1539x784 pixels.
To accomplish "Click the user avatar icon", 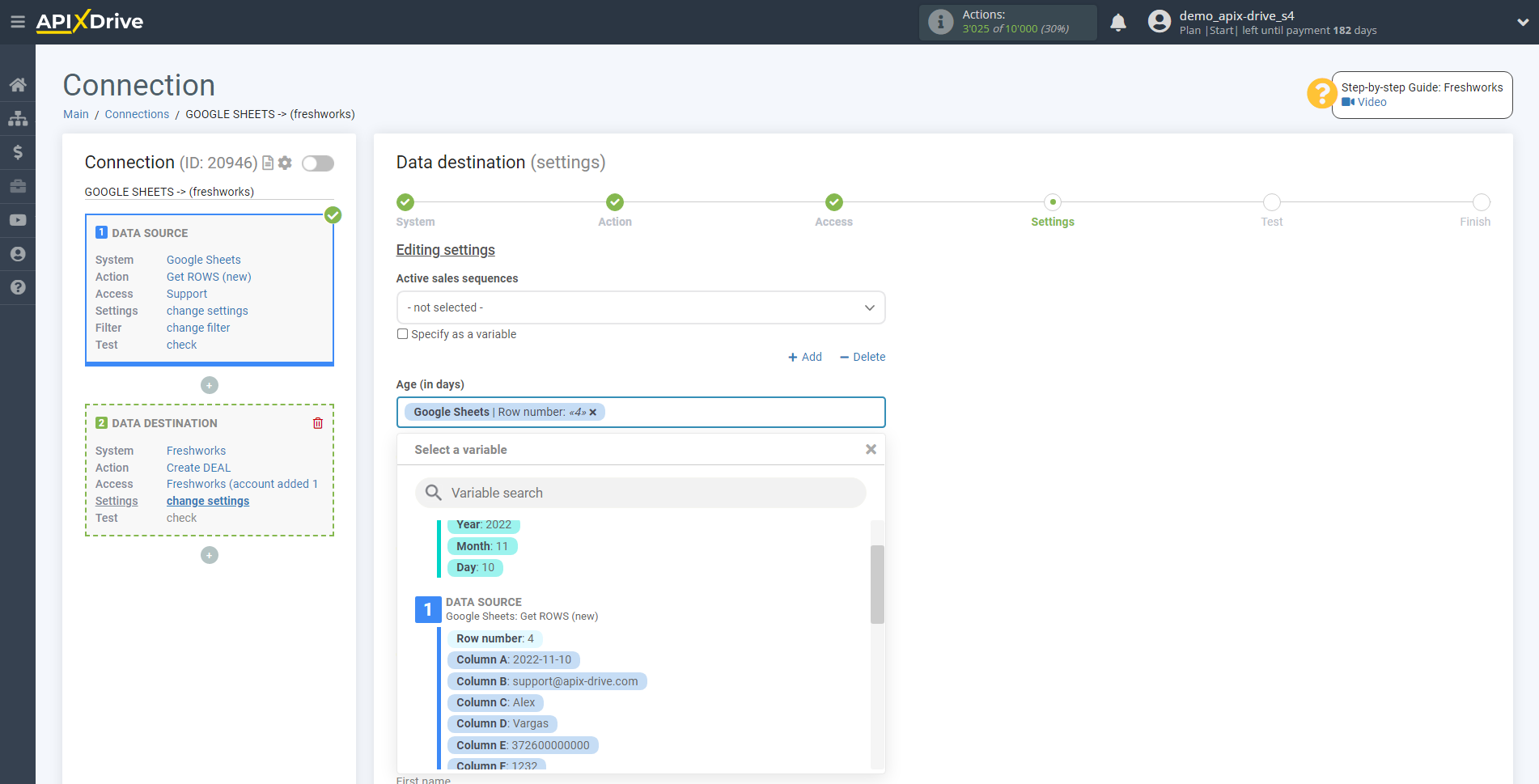I will click(x=1160, y=22).
